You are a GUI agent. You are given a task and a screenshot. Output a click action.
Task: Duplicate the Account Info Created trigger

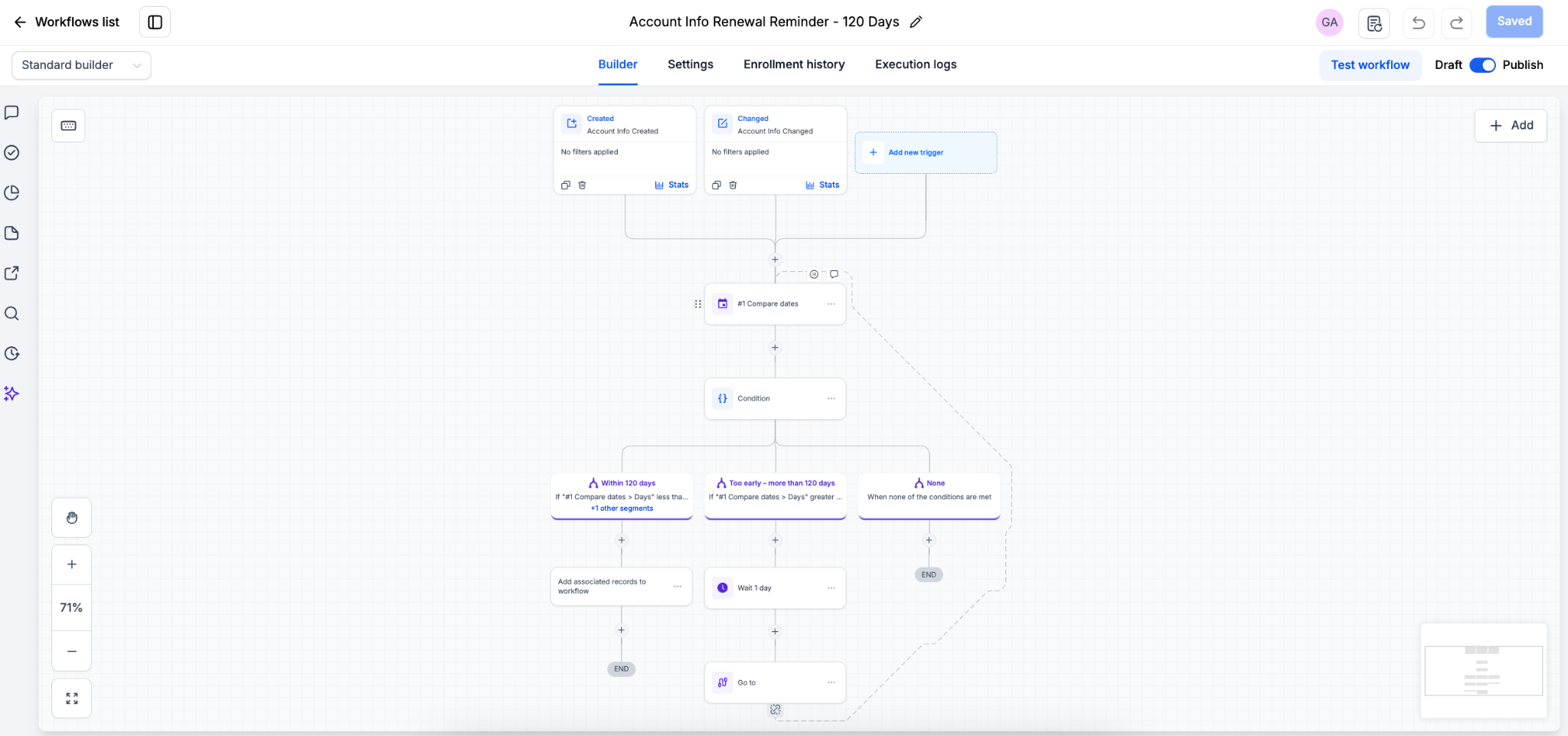click(x=566, y=185)
